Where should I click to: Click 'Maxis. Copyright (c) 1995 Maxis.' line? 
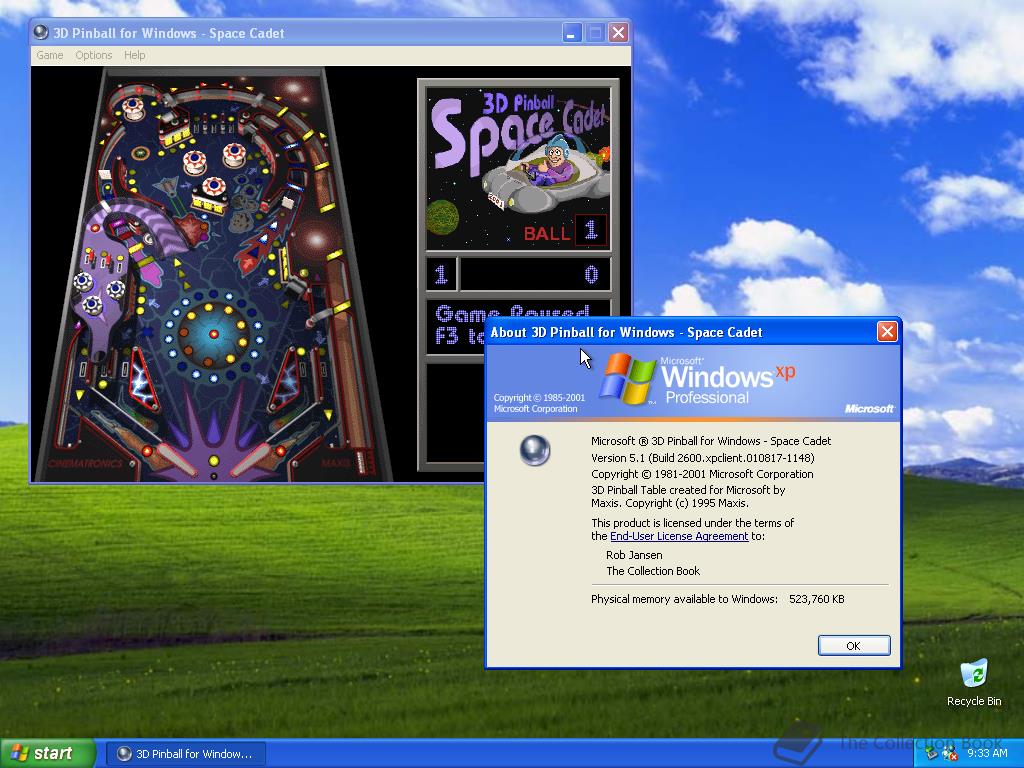tap(669, 504)
